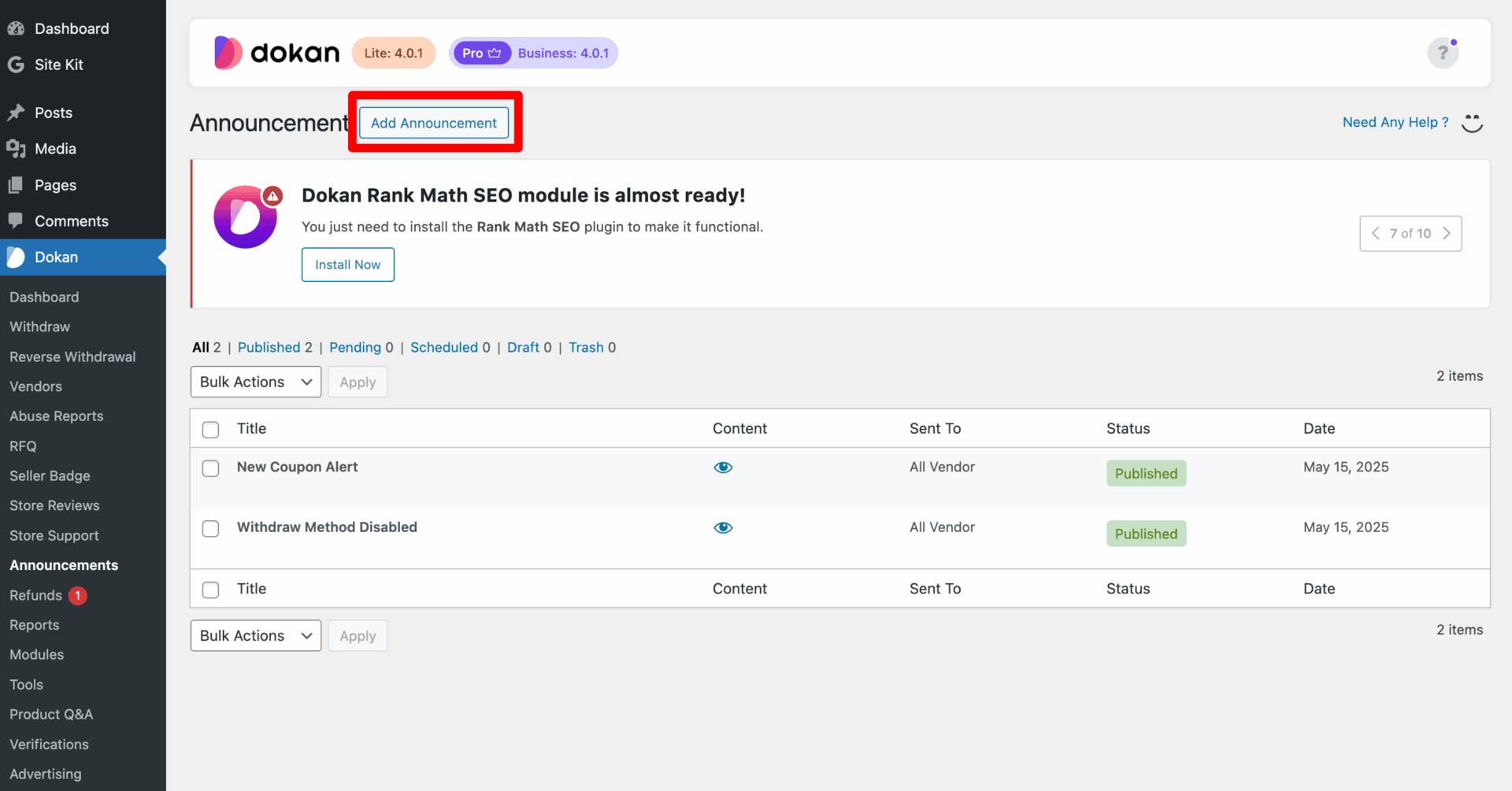Click the Site Kit Google icon
This screenshot has width=1512, height=791.
[16, 65]
